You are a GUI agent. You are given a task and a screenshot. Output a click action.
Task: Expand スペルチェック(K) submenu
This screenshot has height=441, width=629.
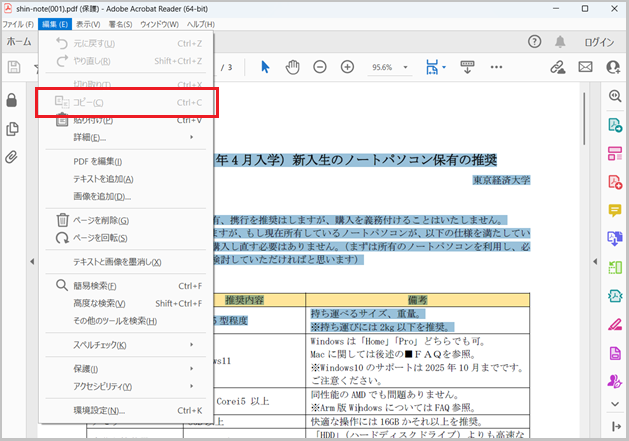[x=126, y=345]
